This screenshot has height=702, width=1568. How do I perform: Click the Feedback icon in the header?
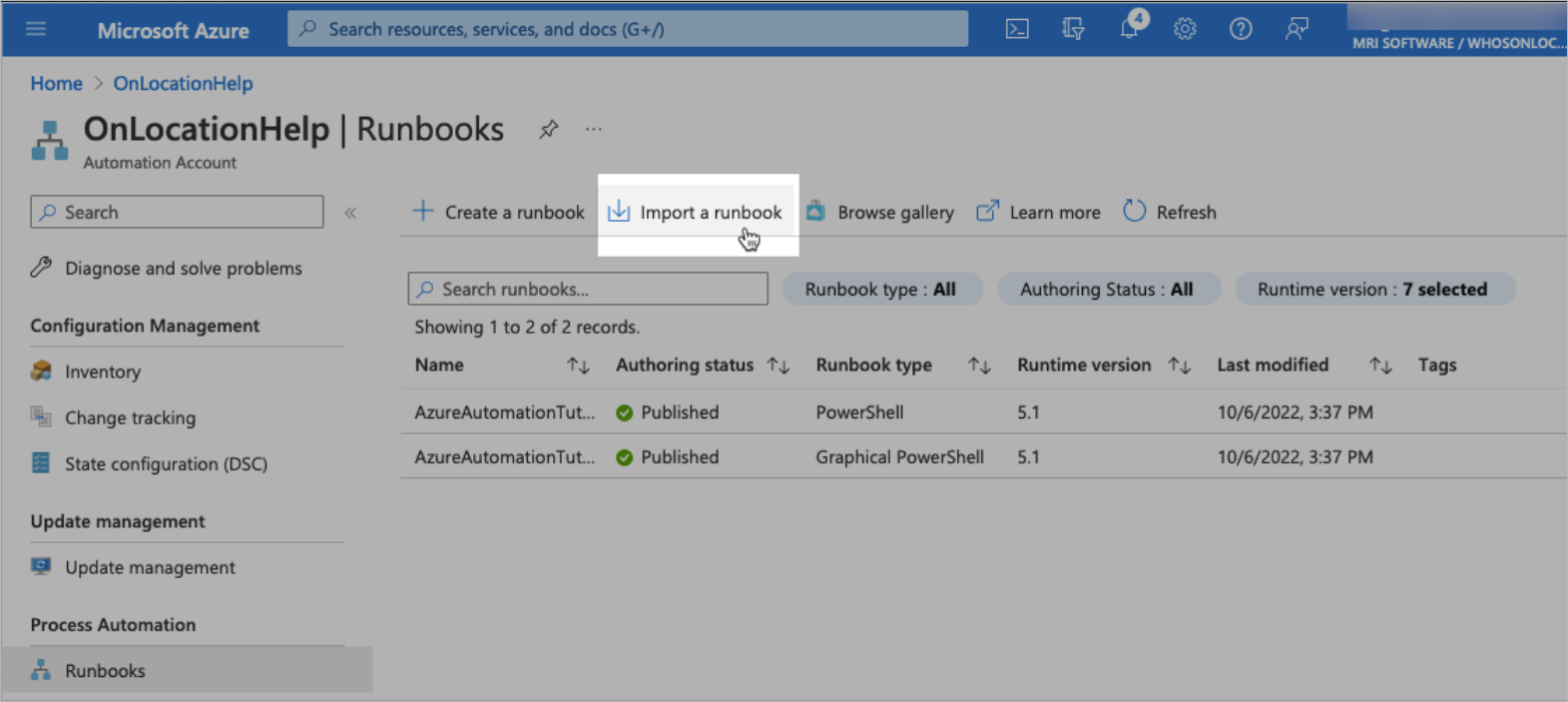(1297, 29)
